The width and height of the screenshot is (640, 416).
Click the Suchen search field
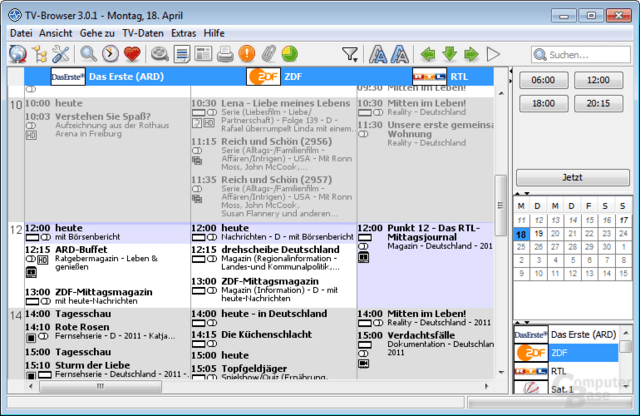581,55
